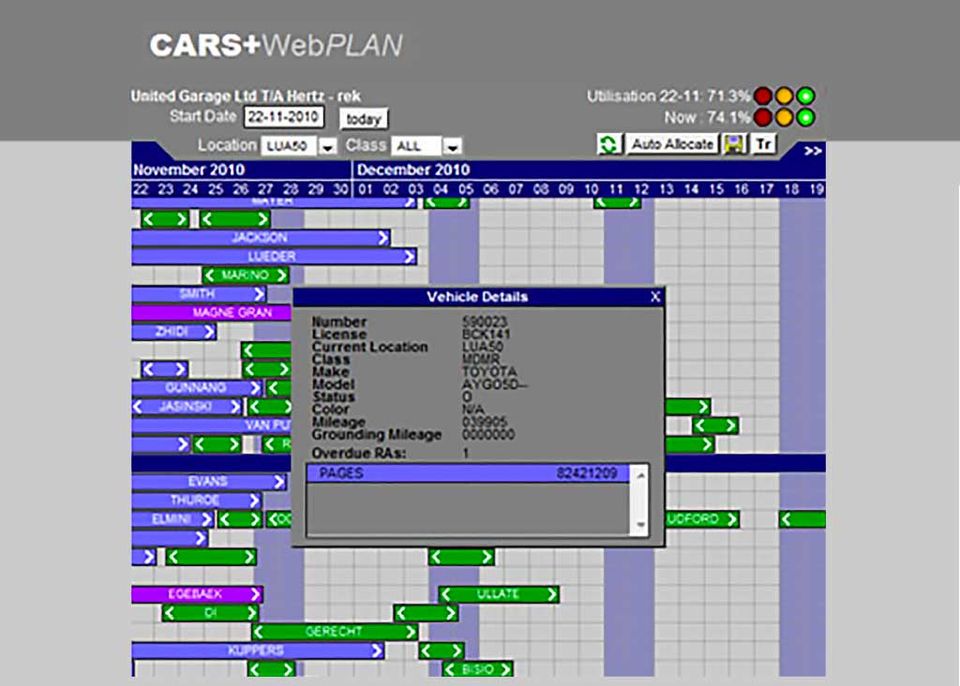Select the magenta EGEBAEX bar
This screenshot has width=960, height=686.
coord(197,594)
